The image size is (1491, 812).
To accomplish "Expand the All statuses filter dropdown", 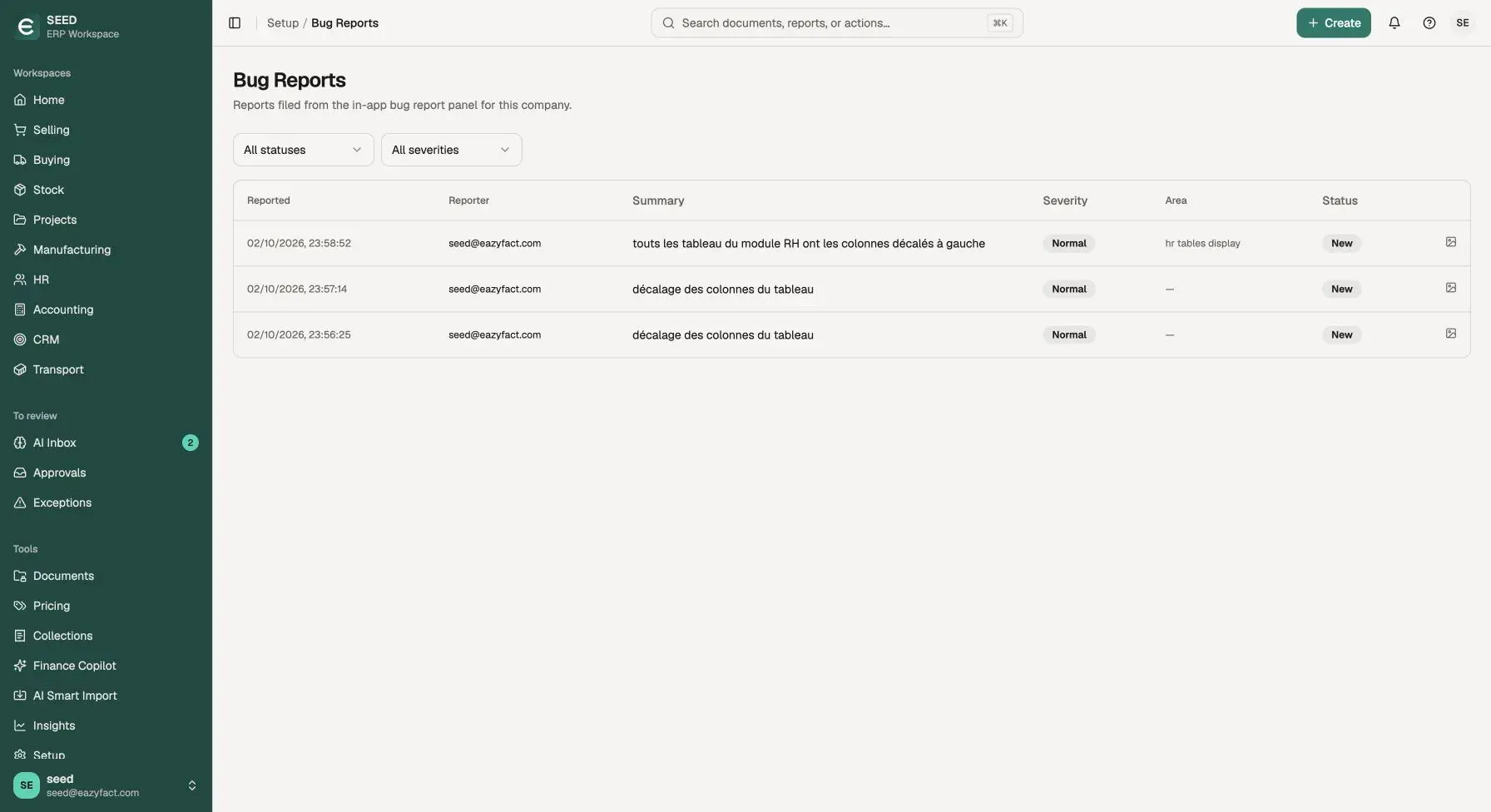I will point(304,150).
